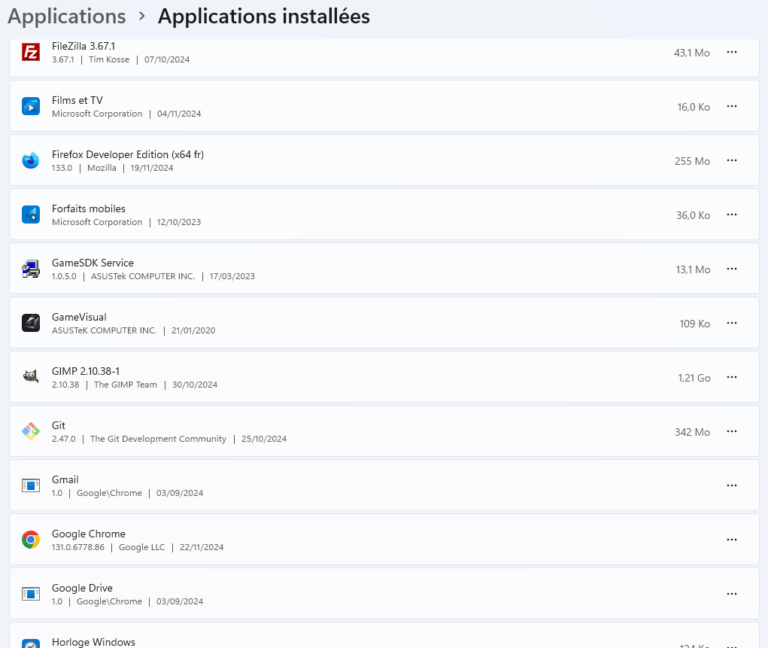
Task: Click the GameSDK Service icon
Action: tap(31, 269)
